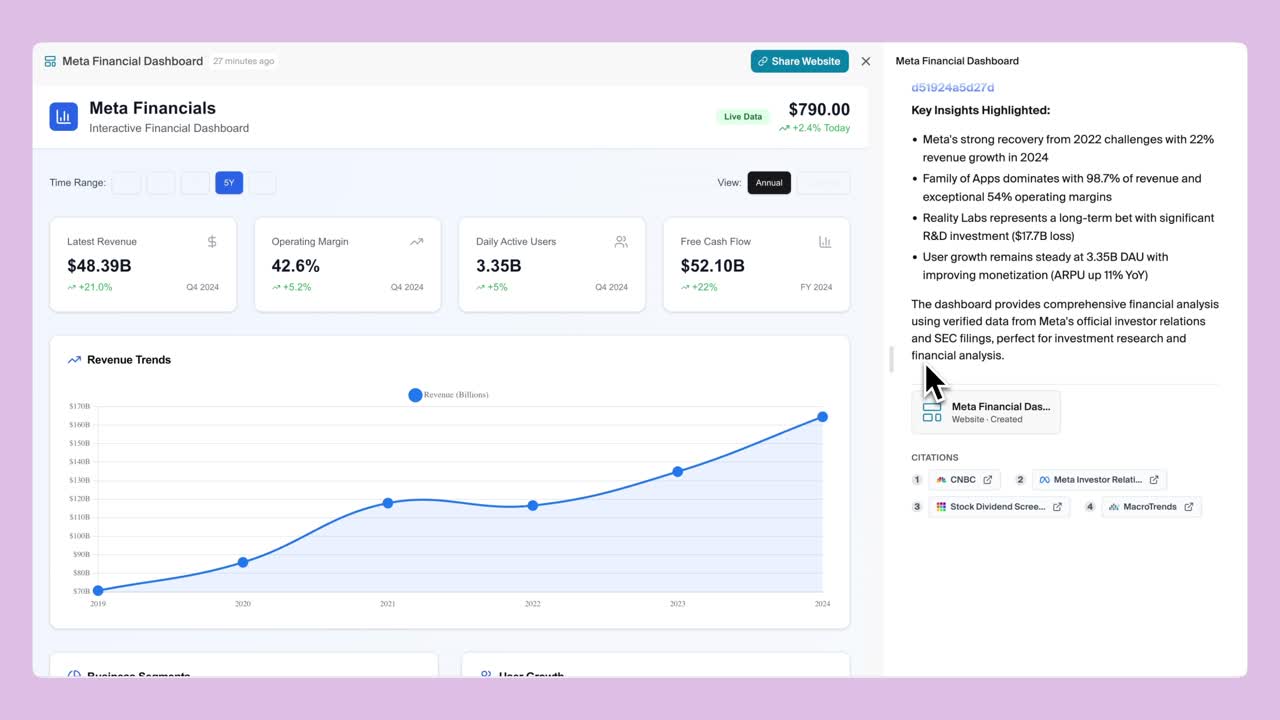Screen dimensions: 1280x720
Task: Click the Meta infinity logo icon in citations
Action: (x=1044, y=480)
